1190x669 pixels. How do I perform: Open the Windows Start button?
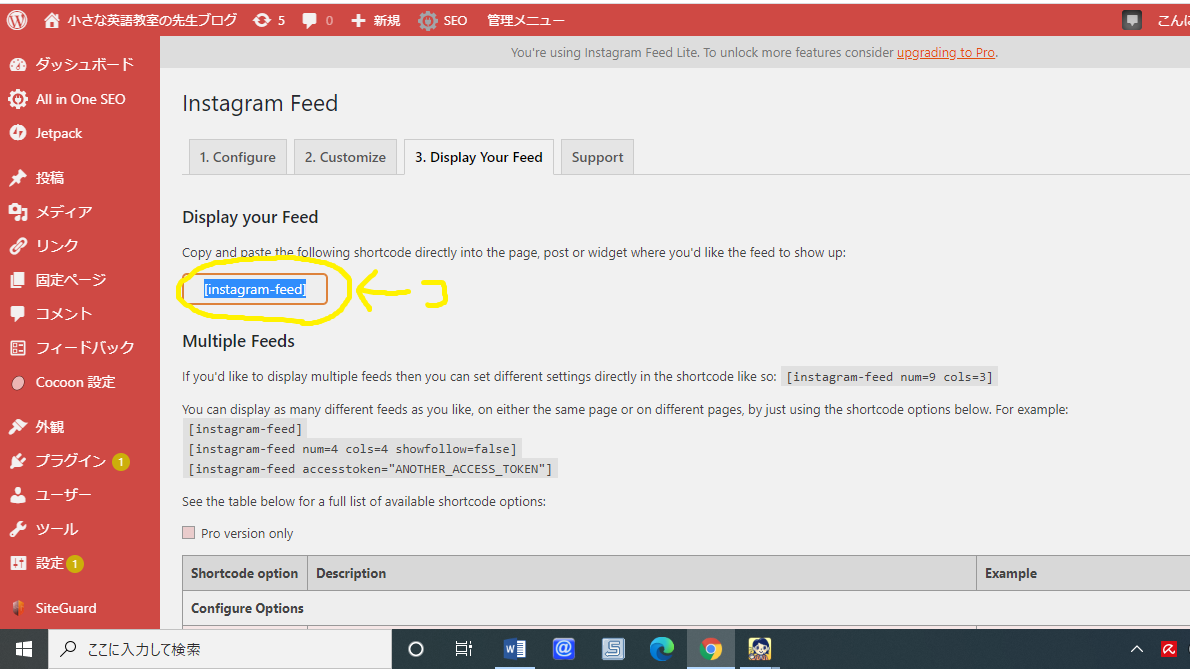click(x=24, y=649)
